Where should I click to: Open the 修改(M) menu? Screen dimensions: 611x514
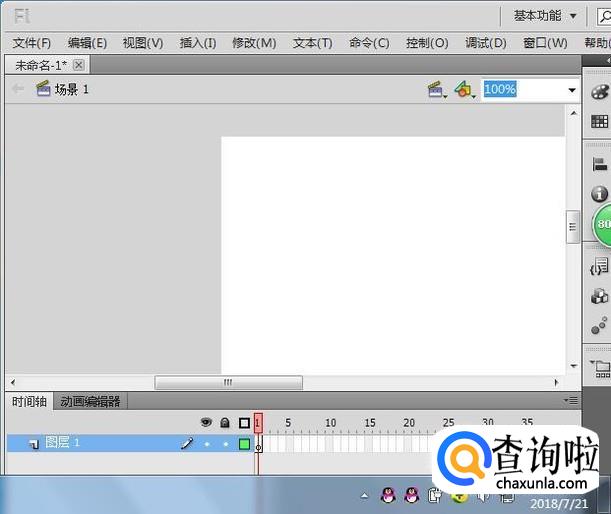pyautogui.click(x=254, y=43)
